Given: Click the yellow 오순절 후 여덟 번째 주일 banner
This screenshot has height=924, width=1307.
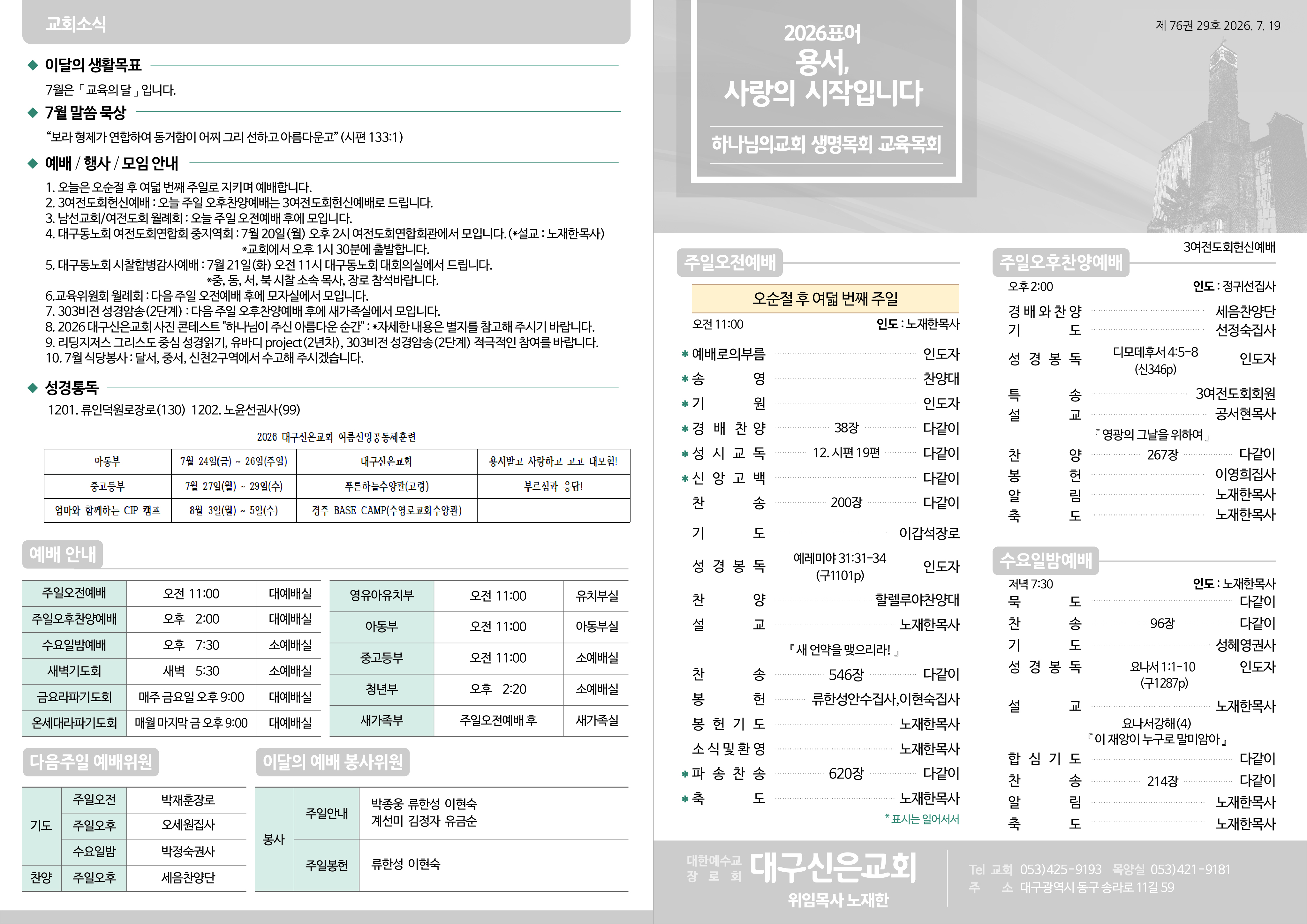Looking at the screenshot, I should [x=825, y=299].
